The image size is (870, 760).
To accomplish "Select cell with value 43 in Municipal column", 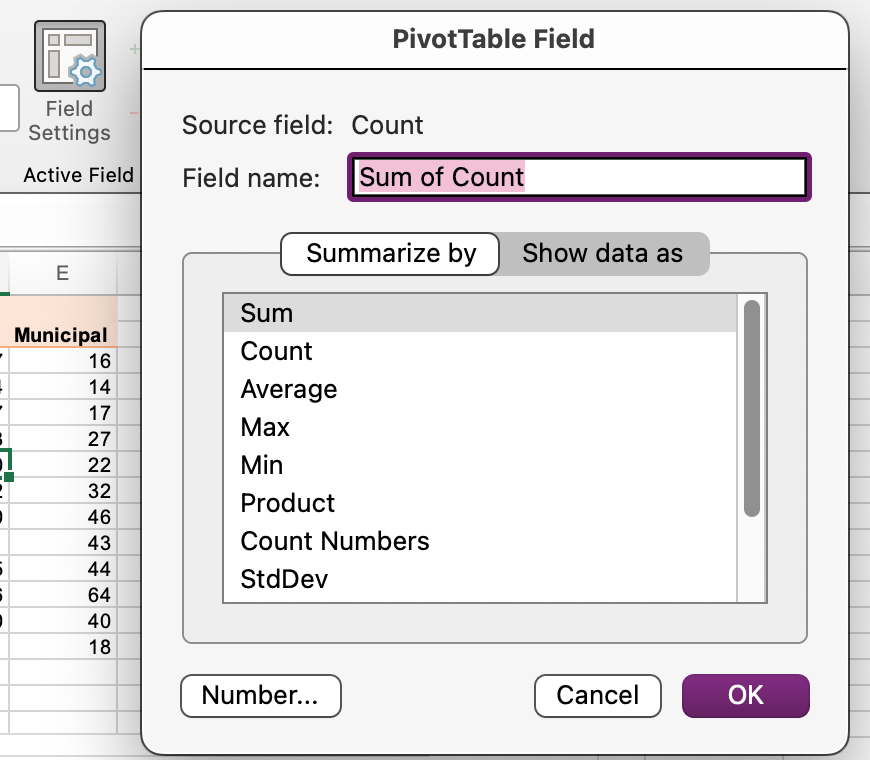I will [x=63, y=543].
